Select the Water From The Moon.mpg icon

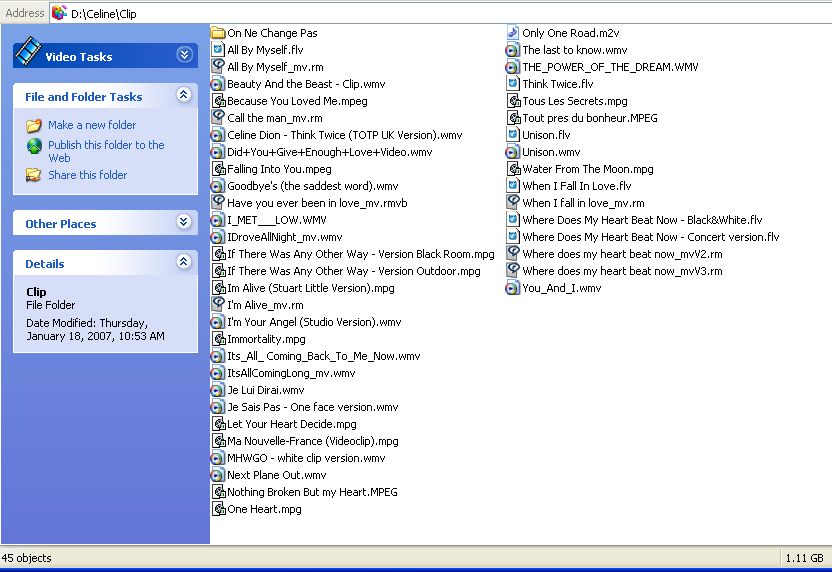[x=513, y=169]
